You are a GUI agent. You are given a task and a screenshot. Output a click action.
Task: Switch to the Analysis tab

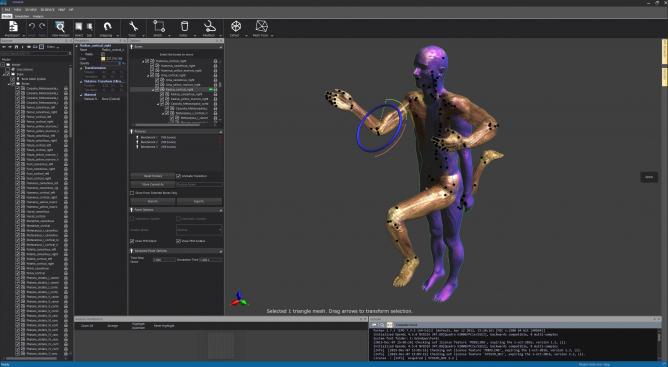38,16
